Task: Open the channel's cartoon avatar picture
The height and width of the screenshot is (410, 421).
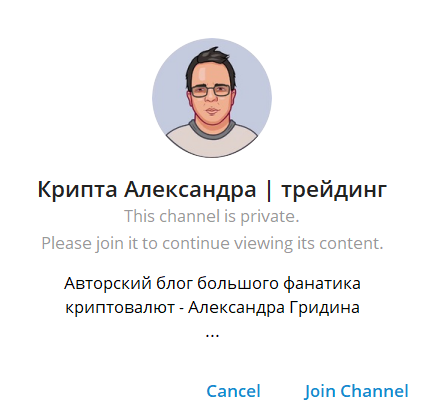Action: (212, 98)
